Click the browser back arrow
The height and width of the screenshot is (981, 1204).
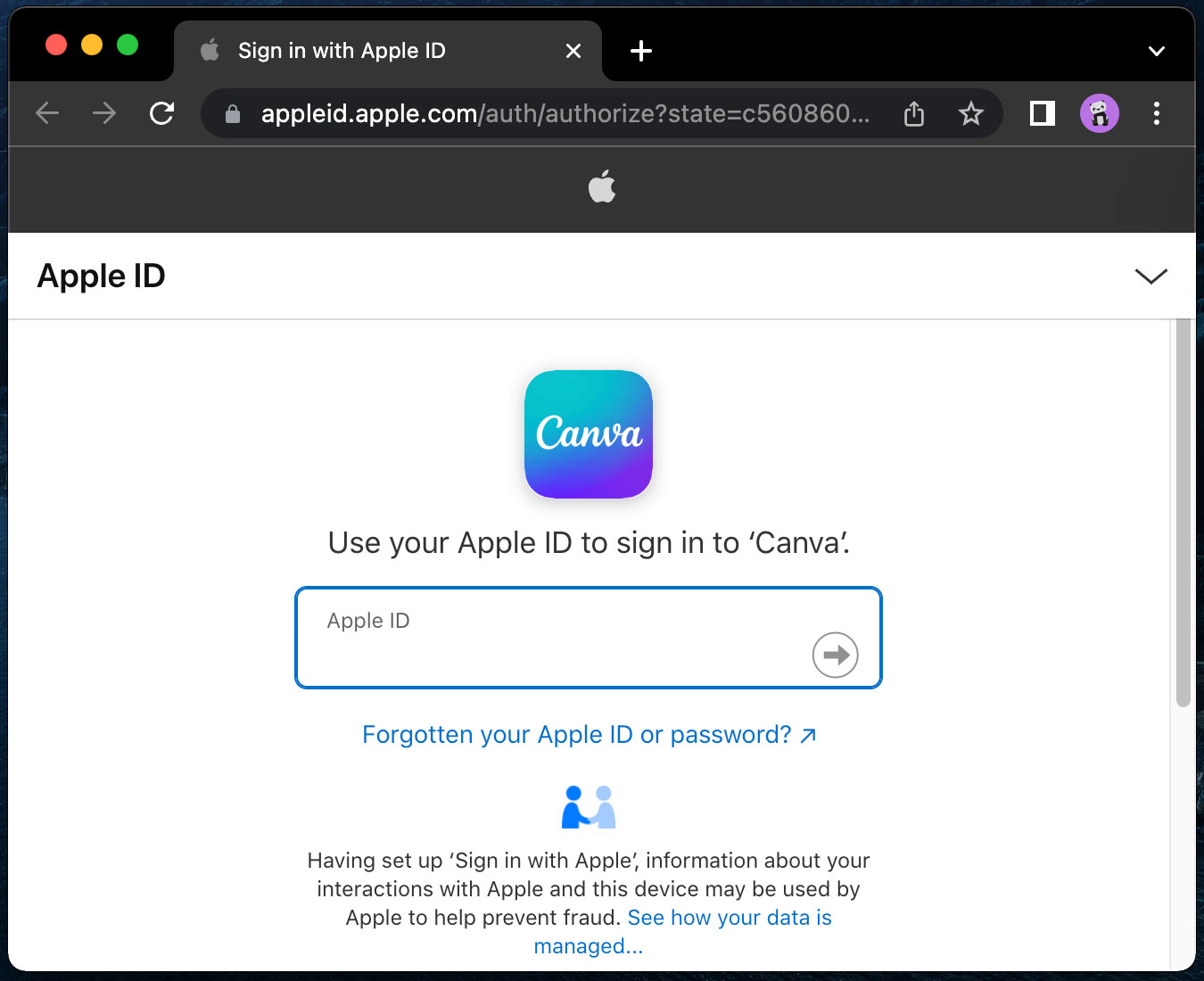point(47,113)
